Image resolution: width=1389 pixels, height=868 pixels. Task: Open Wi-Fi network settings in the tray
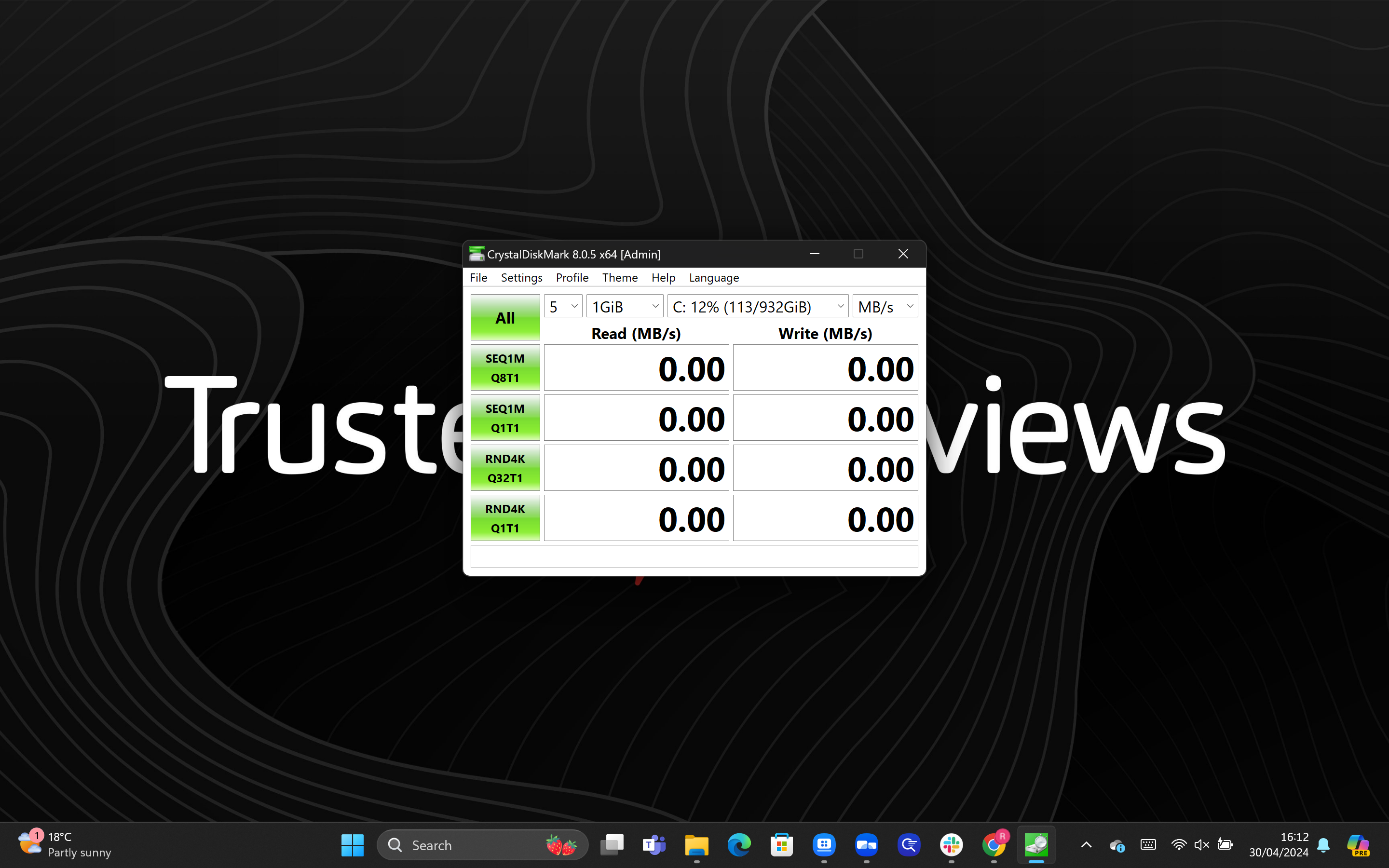(1179, 845)
